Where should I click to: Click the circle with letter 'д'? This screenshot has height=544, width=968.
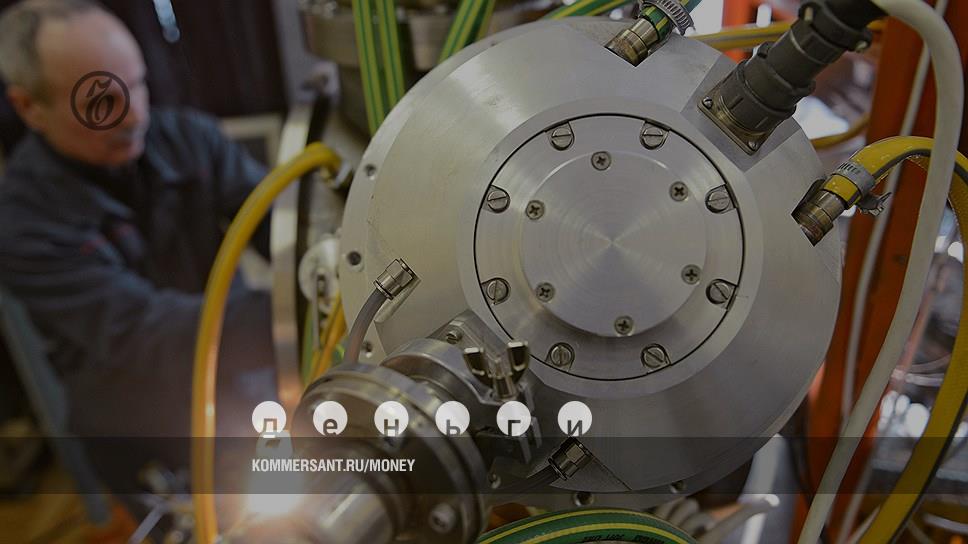269,419
